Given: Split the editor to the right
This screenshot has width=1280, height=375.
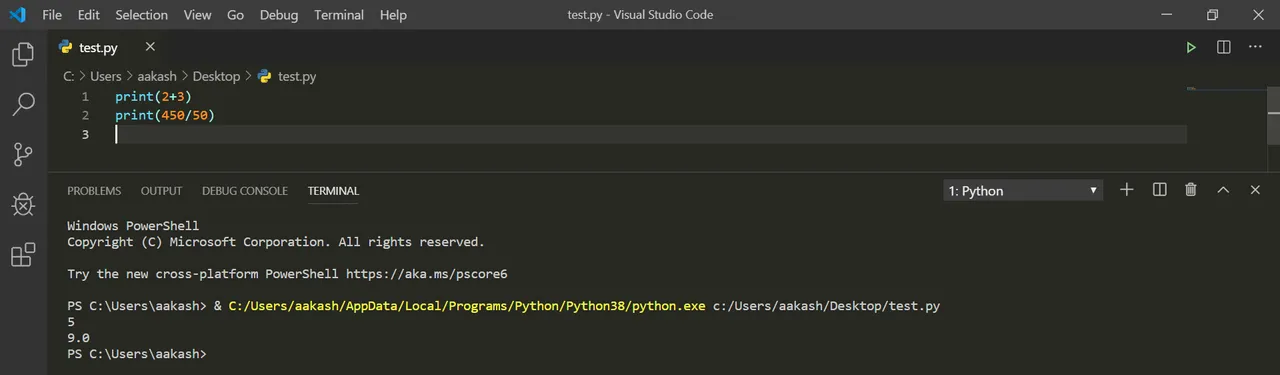Looking at the screenshot, I should point(1223,47).
